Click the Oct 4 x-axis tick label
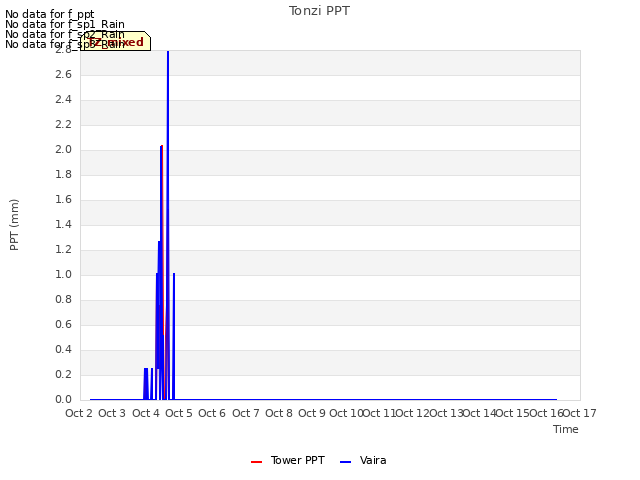640x480 pixels. (146, 413)
